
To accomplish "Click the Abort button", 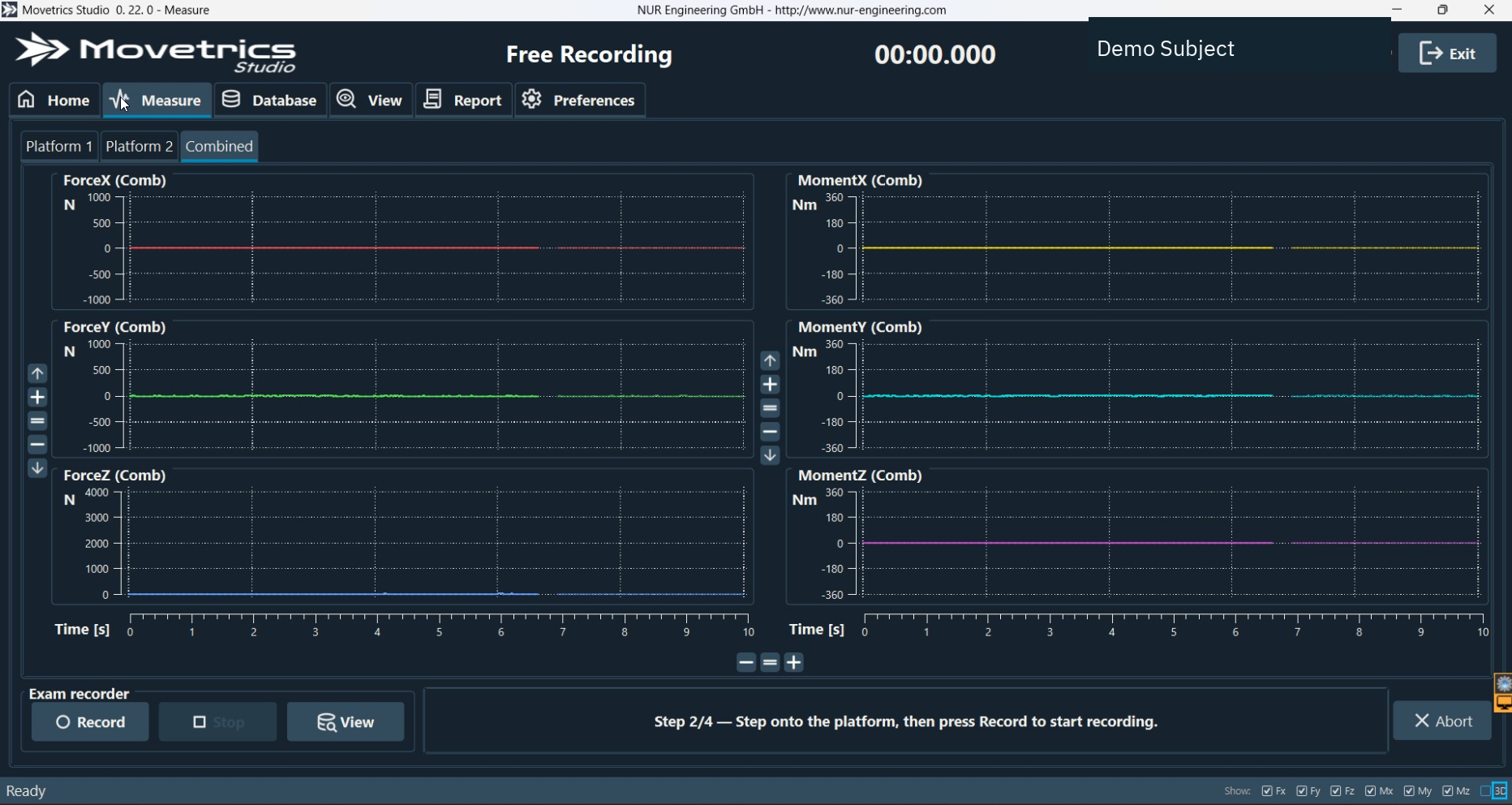I will pyautogui.click(x=1442, y=721).
